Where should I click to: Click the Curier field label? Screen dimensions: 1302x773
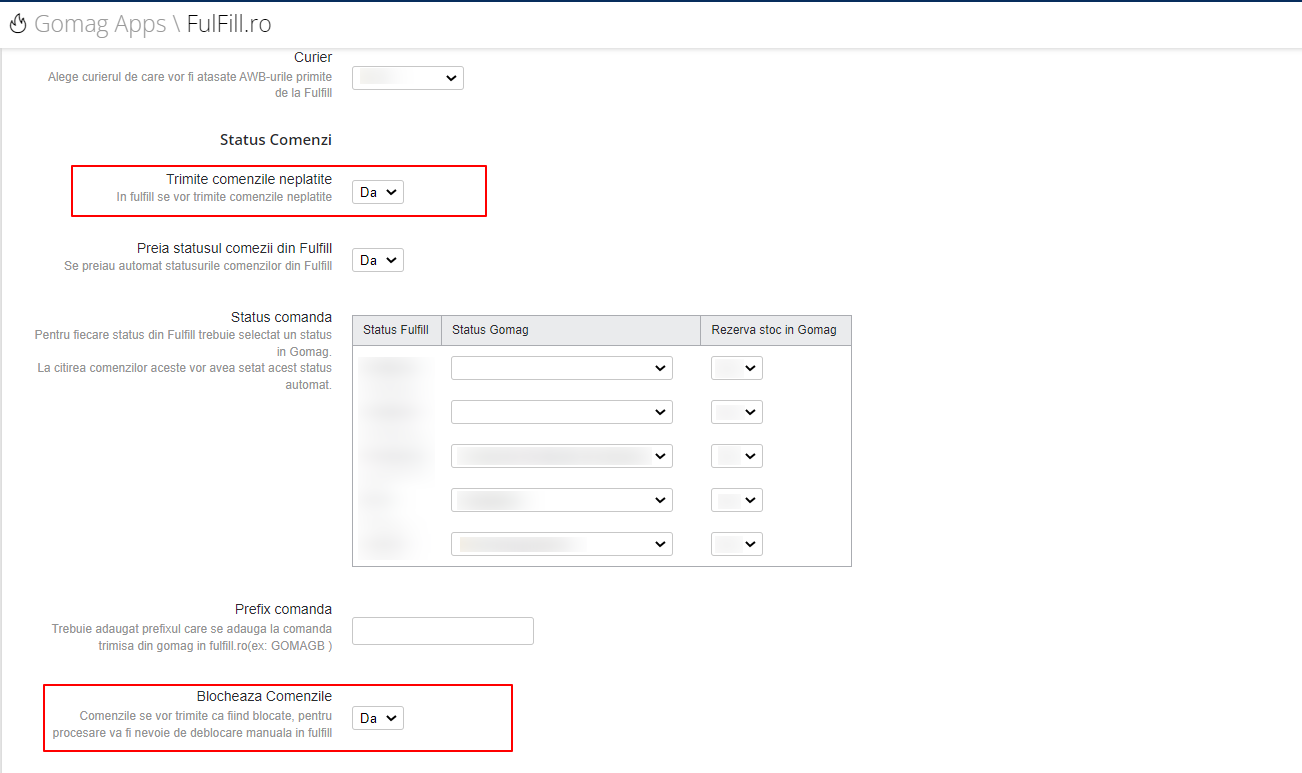[313, 58]
